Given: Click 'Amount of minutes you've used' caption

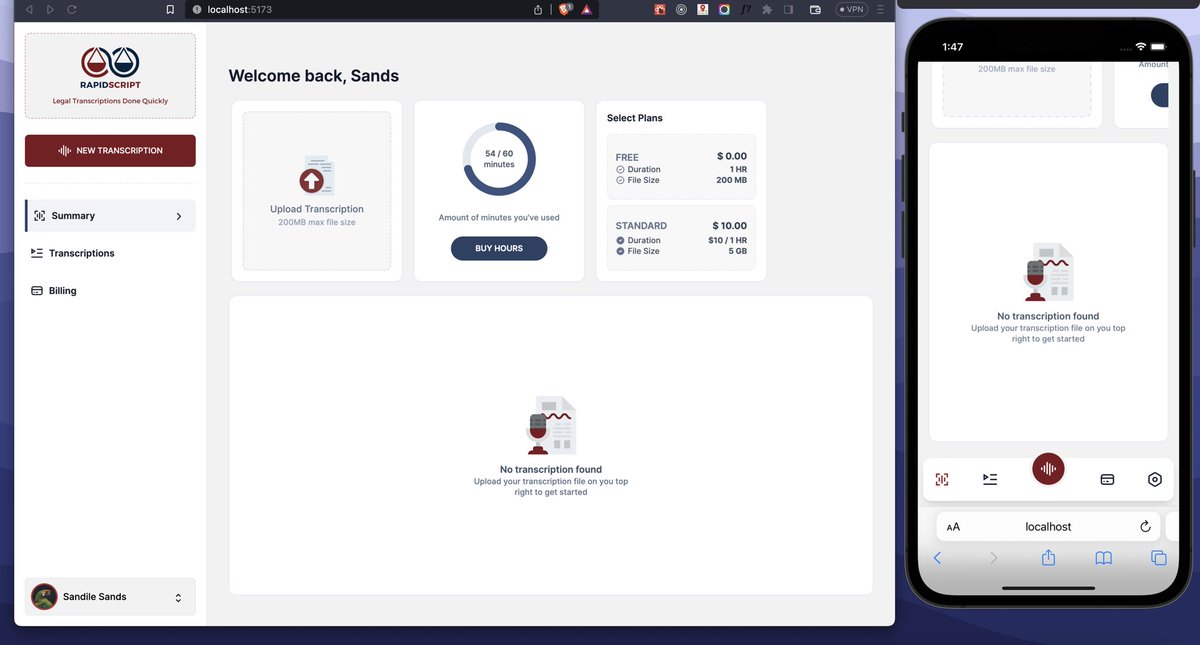Looking at the screenshot, I should 499,217.
